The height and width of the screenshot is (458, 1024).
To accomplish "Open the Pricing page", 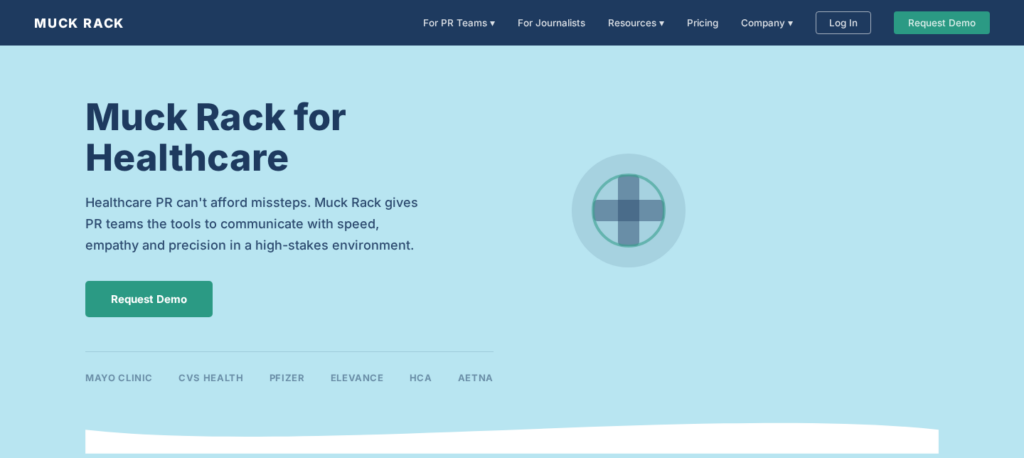I will 702,23.
